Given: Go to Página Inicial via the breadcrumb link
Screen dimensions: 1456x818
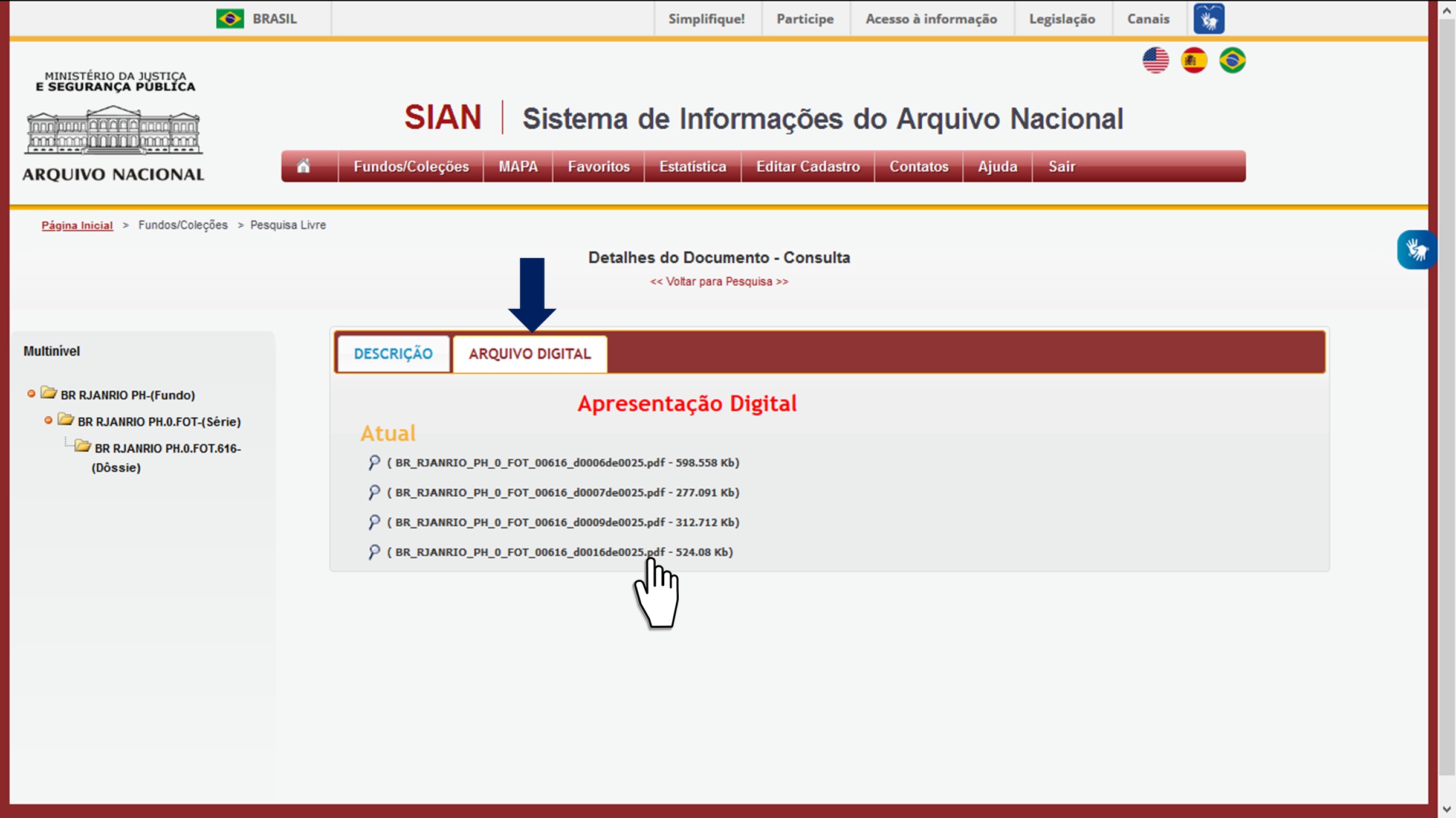Looking at the screenshot, I should click(77, 224).
